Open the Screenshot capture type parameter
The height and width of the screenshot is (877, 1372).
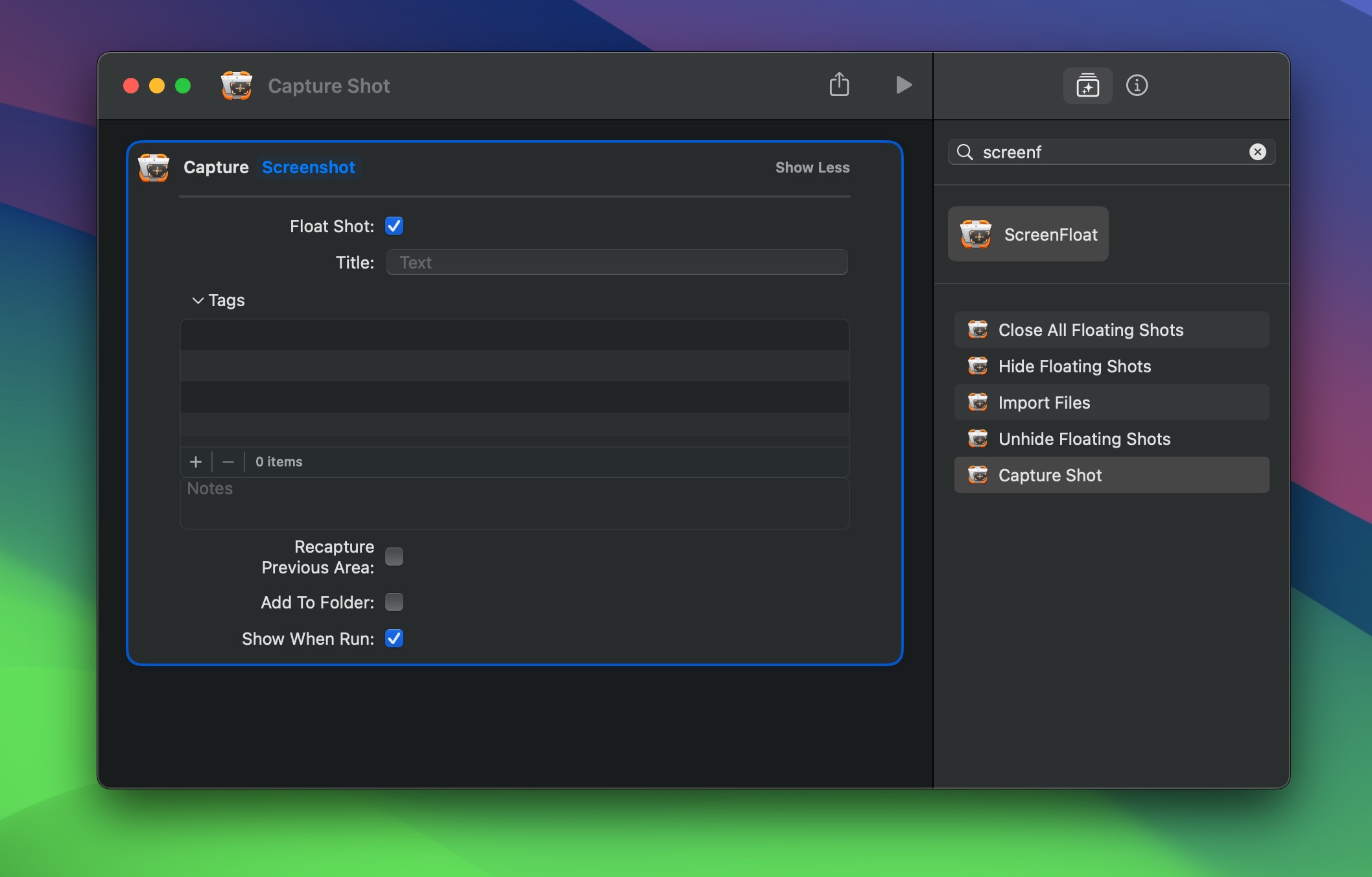click(309, 167)
